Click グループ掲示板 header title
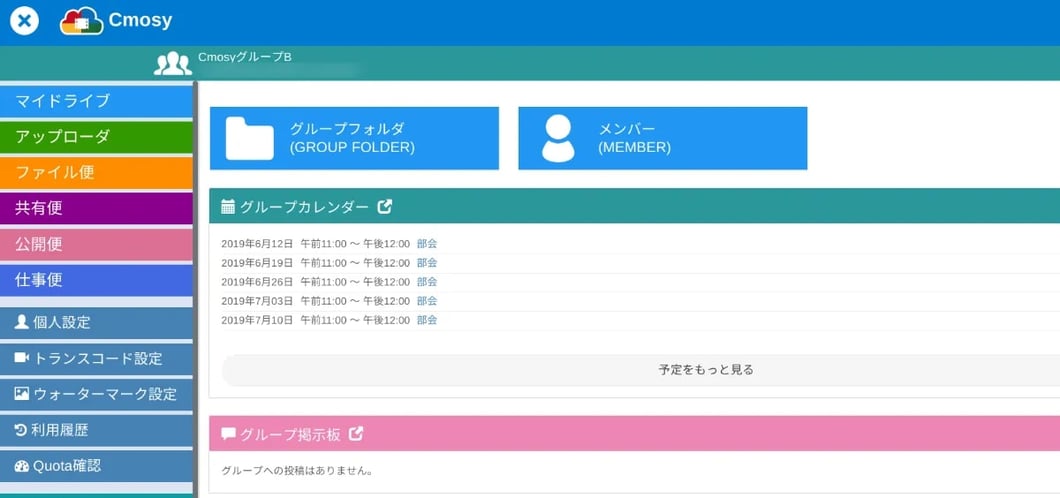 [x=290, y=434]
